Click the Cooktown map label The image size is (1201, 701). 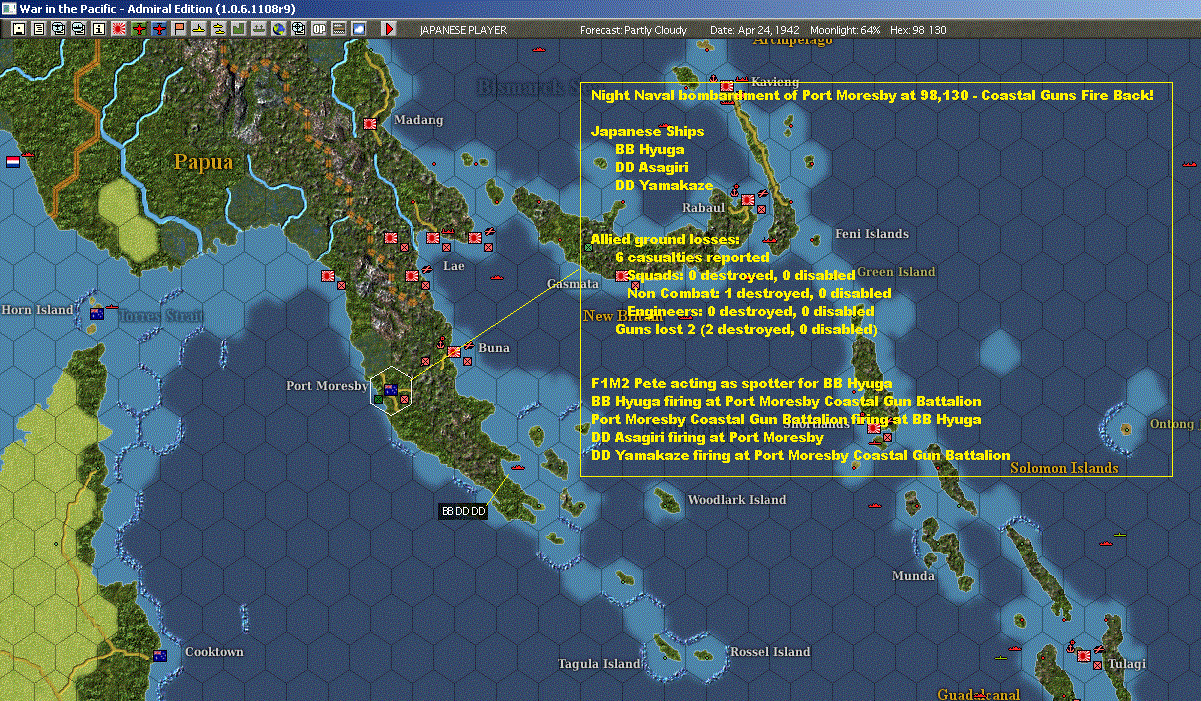tap(214, 652)
